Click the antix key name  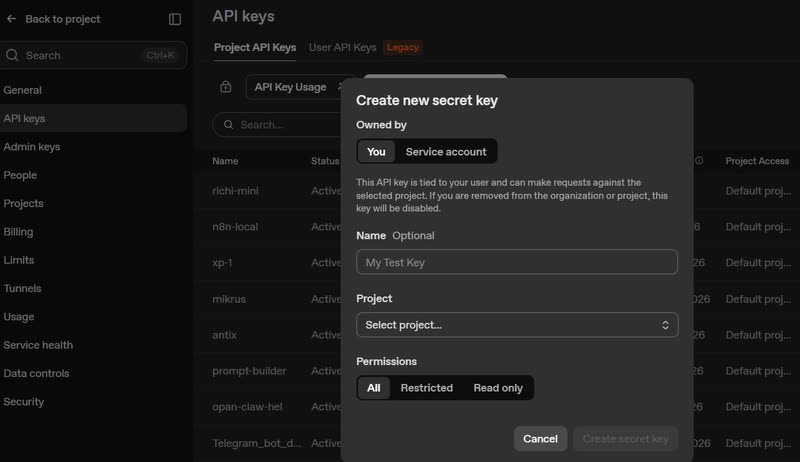[x=224, y=335]
